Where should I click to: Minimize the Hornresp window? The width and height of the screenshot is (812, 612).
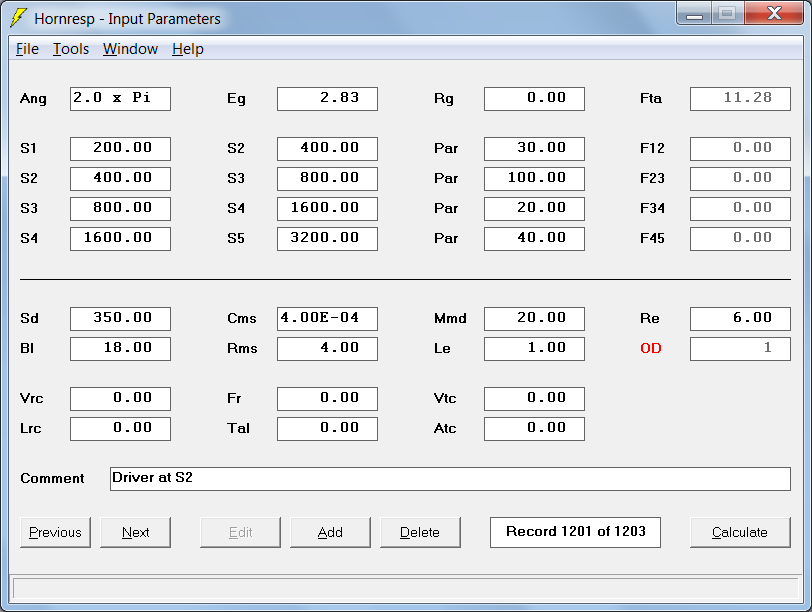(x=694, y=14)
